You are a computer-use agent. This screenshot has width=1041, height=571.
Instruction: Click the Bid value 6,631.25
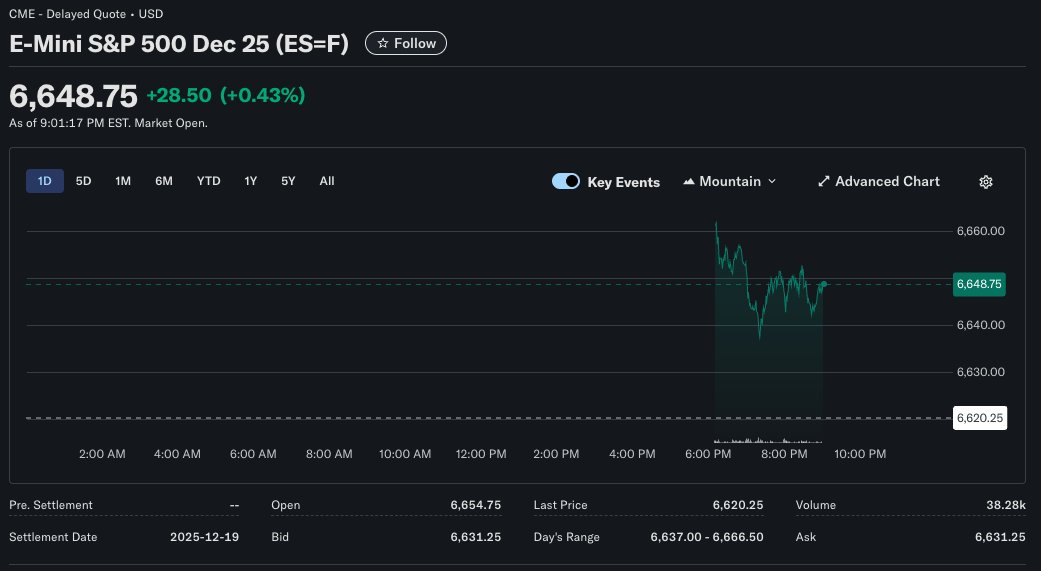475,537
